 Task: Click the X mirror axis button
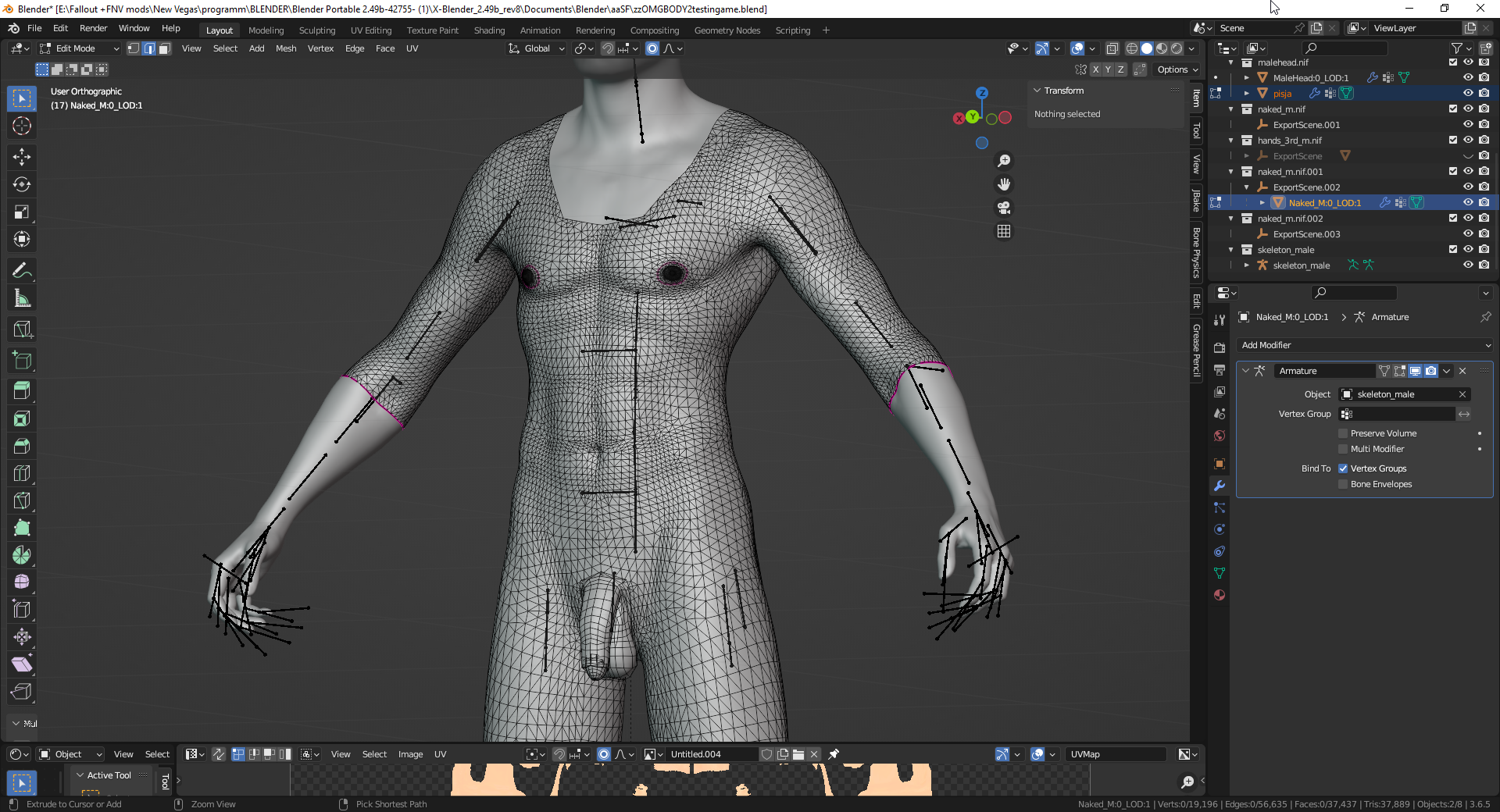pos(1095,69)
